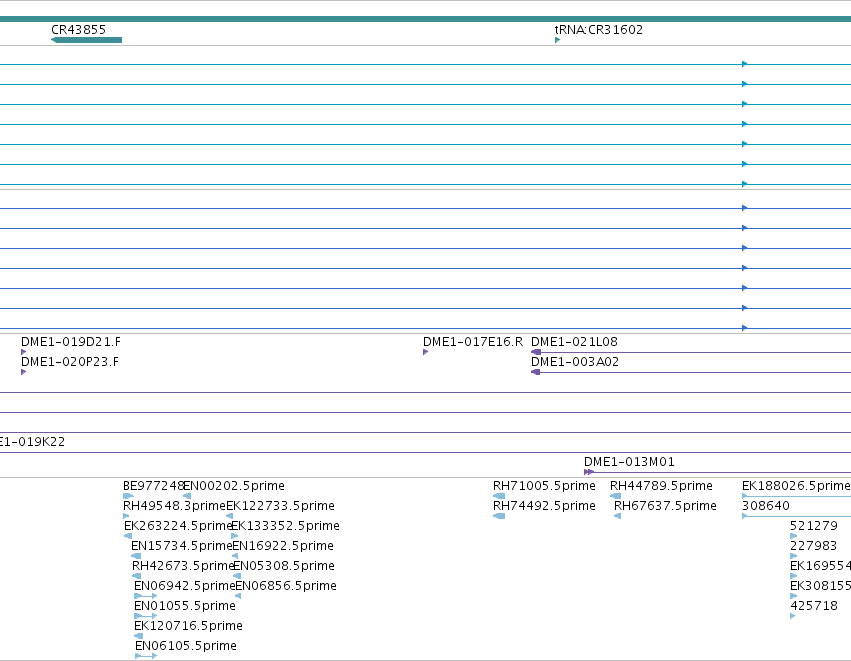
Task: Click the RH42673.5prime EST label
Action: pos(183,565)
